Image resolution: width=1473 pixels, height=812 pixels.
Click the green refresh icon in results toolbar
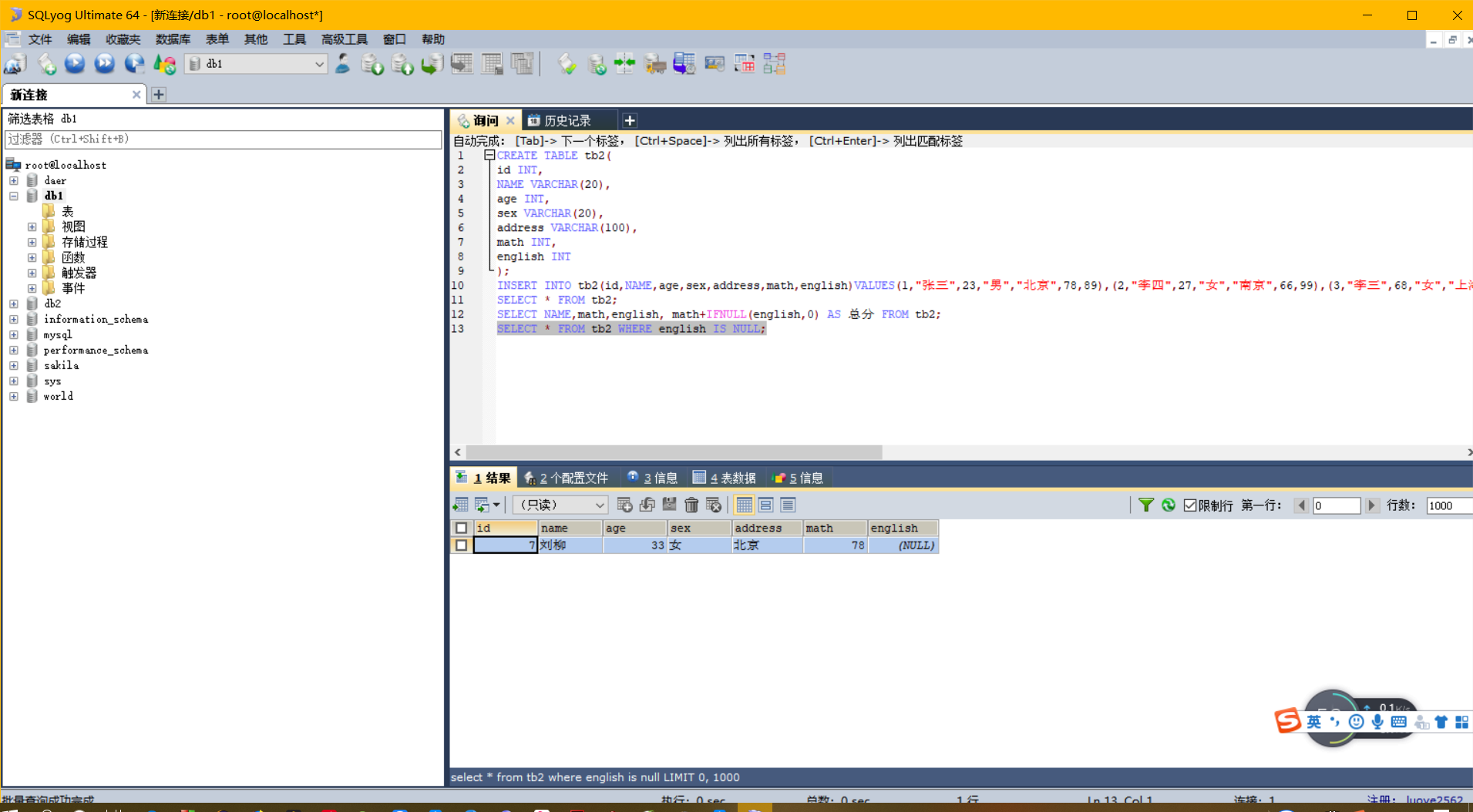tap(1169, 505)
